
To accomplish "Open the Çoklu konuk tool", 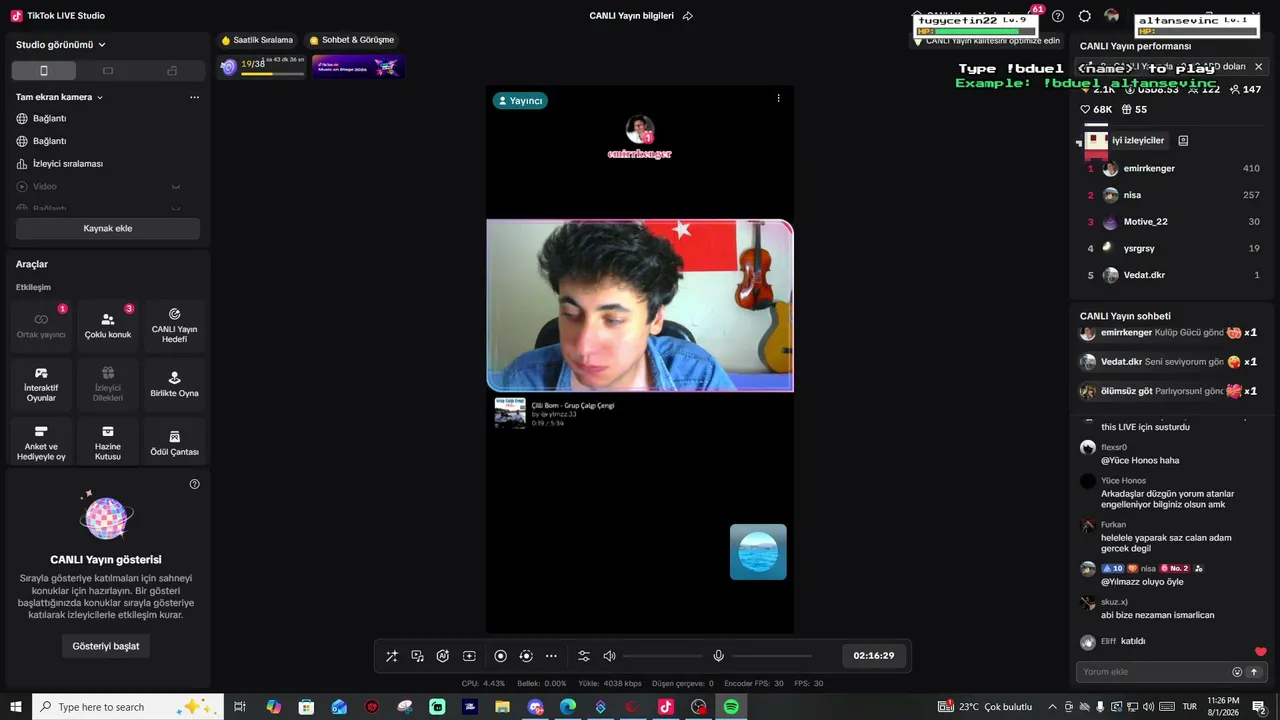I will (108, 326).
